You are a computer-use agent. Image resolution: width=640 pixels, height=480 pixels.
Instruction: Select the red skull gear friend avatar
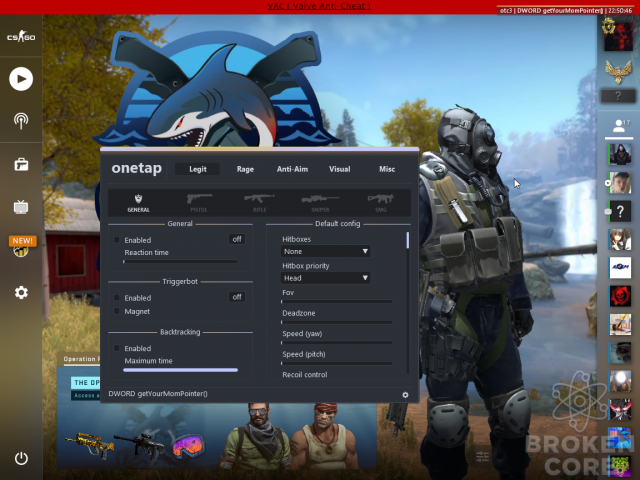pos(620,296)
